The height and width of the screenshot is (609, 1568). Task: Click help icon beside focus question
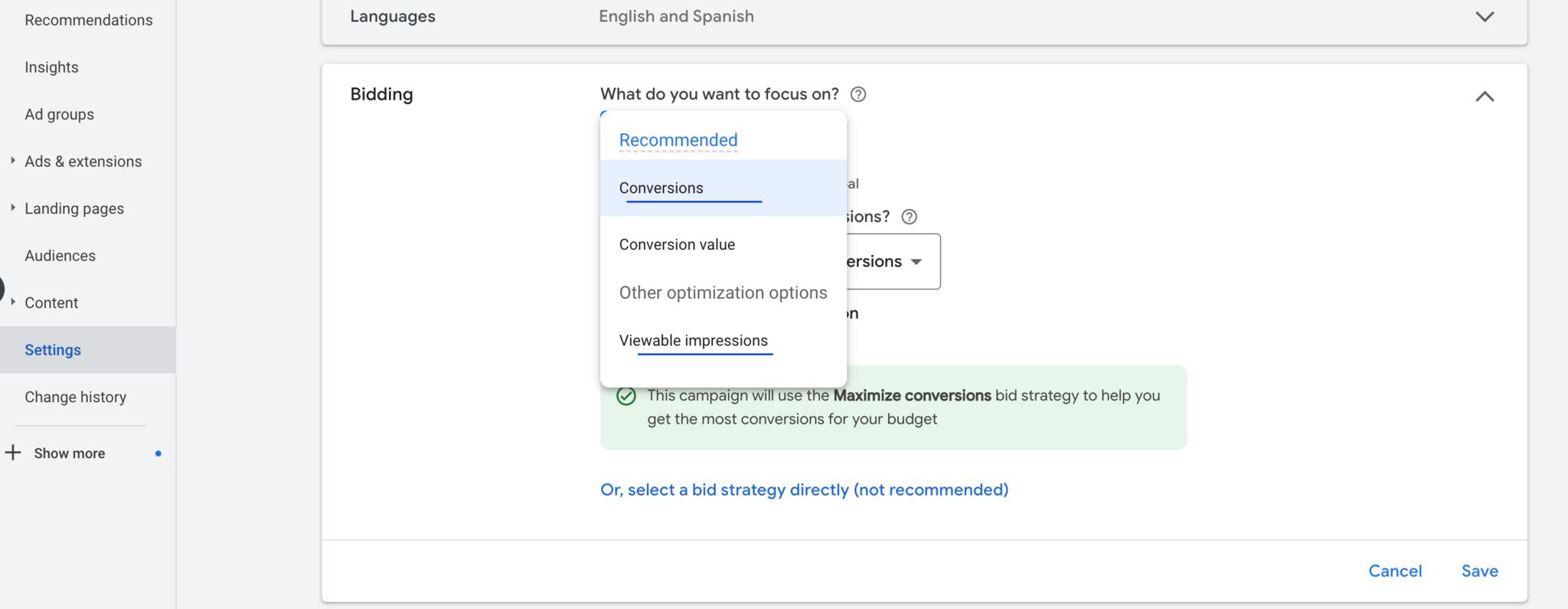(x=858, y=94)
